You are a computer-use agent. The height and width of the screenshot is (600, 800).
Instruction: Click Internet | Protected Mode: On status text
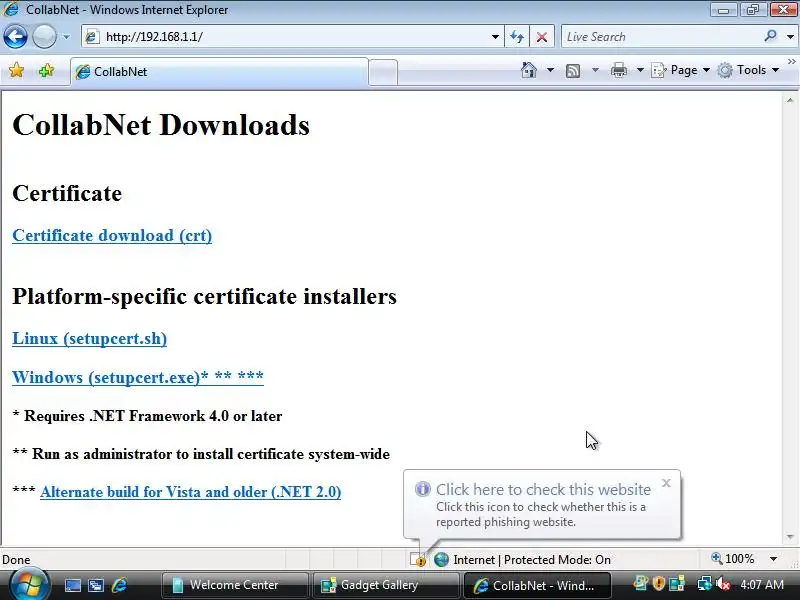(x=532, y=560)
